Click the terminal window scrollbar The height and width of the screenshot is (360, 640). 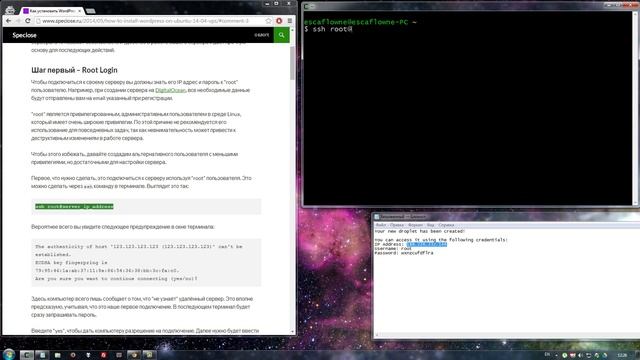[x=636, y=108]
